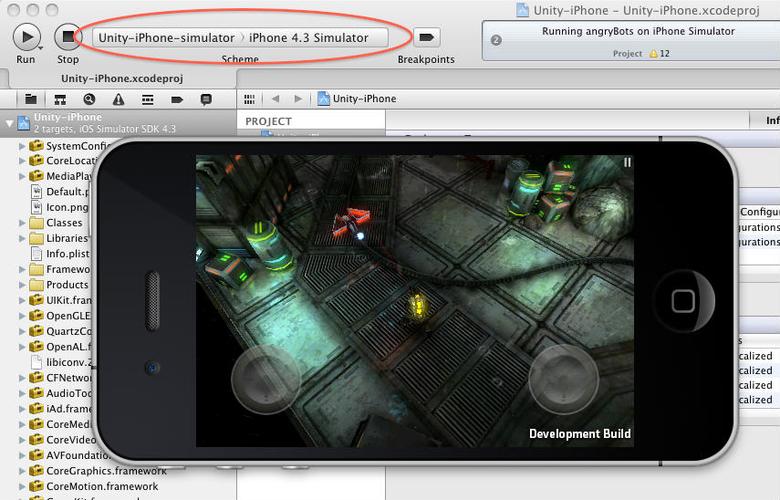
Task: Expand the SystemConfiguration framework row
Action: pos(22,146)
